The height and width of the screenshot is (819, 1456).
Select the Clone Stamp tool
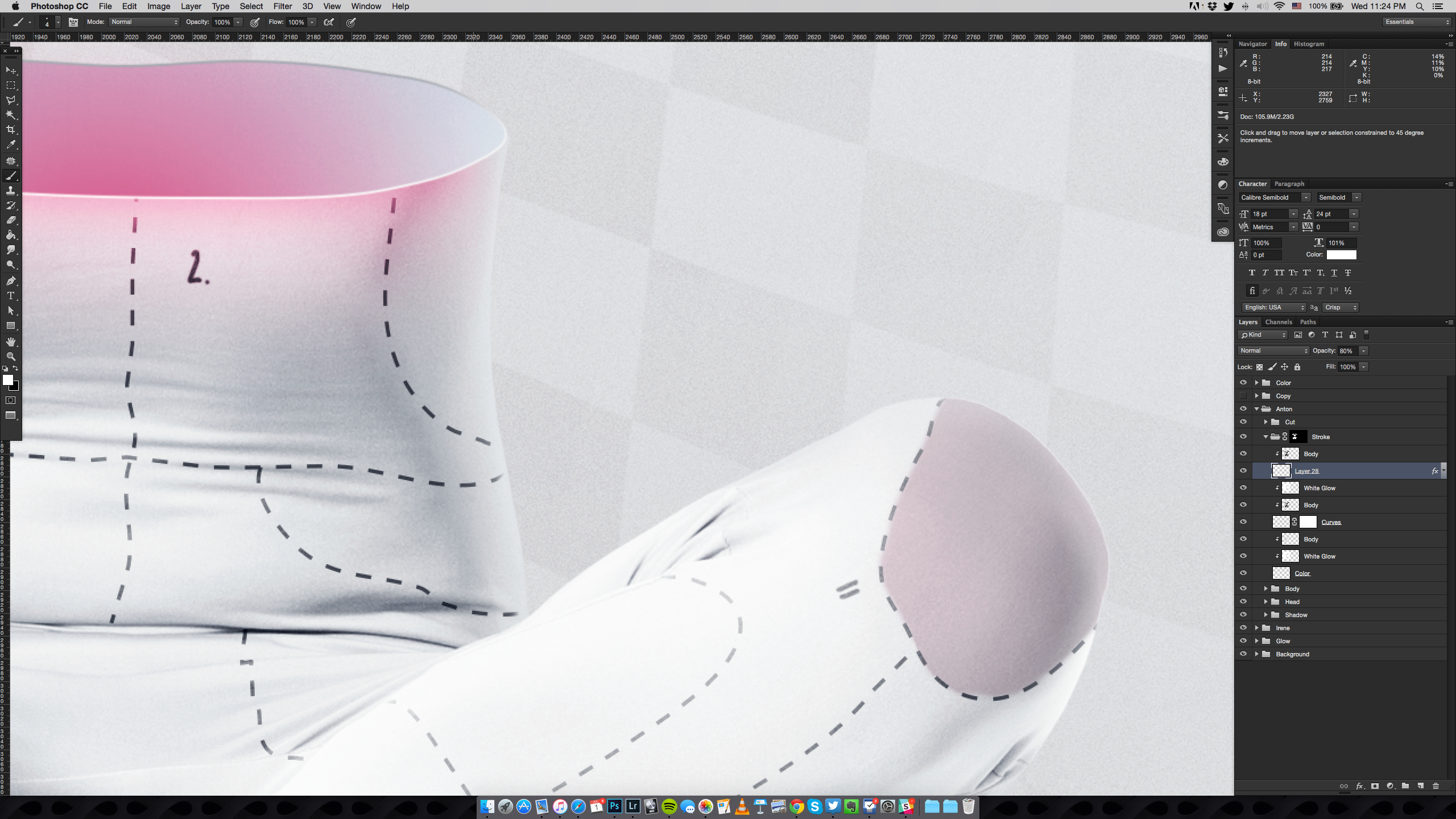point(11,191)
